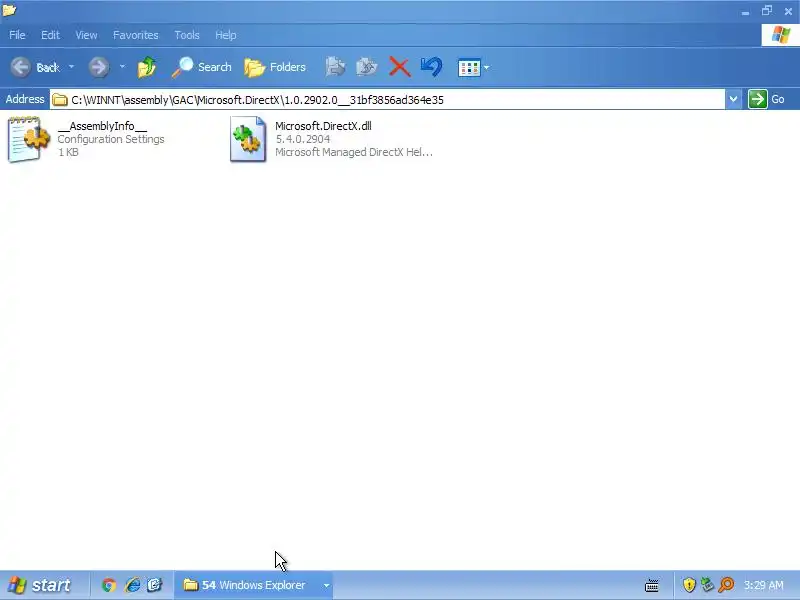800x600 pixels.
Task: Click the title bar folder icon
Action: [x=9, y=10]
